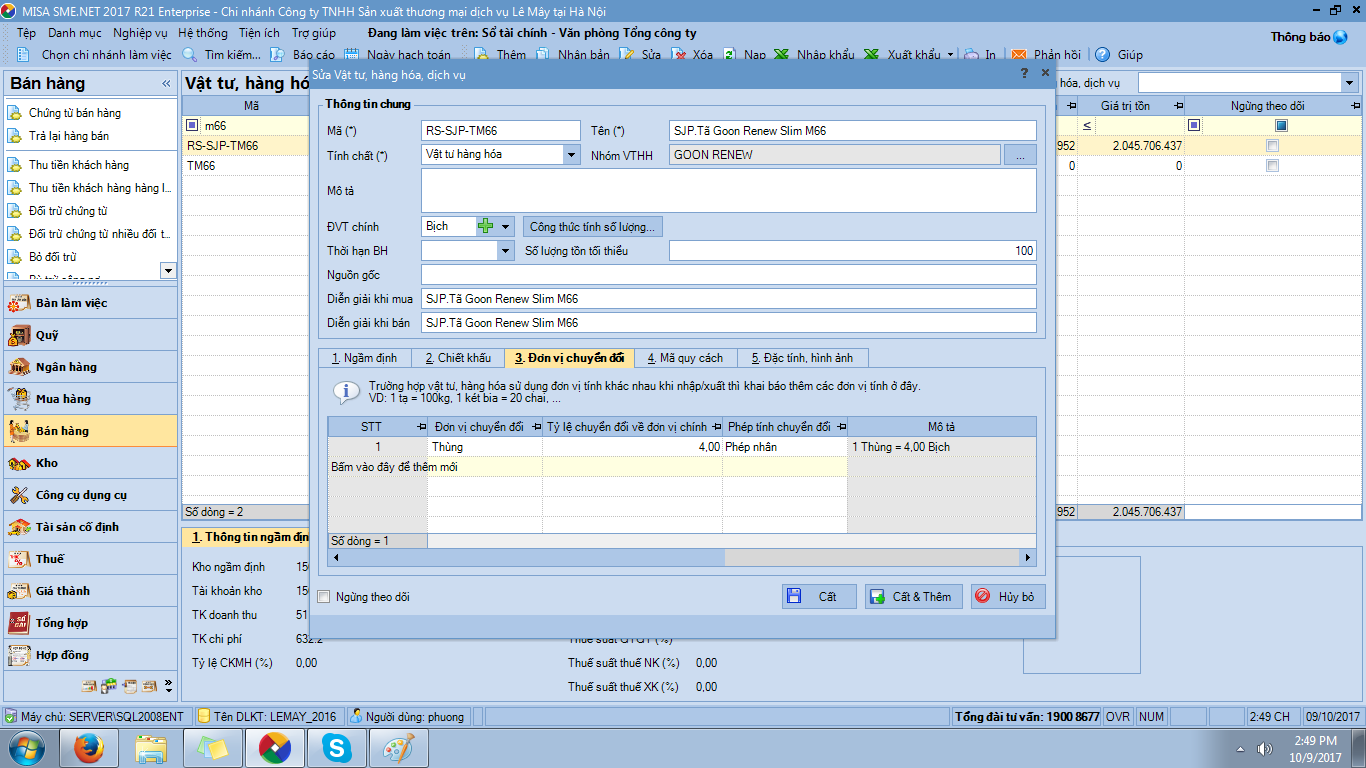The height and width of the screenshot is (768, 1366).
Task: Click the Cất & Thêm button
Action: [x=913, y=597]
